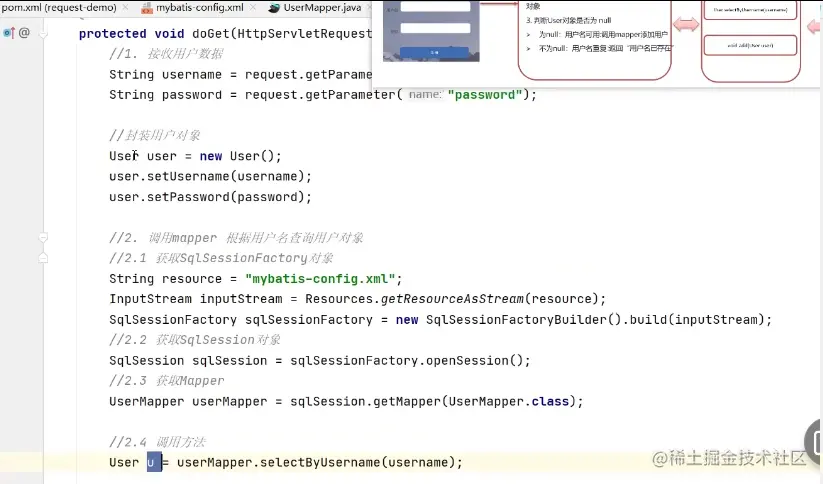The width and height of the screenshot is (823, 484).
Task: Collapse the doGet method fold marker
Action: click(44, 34)
